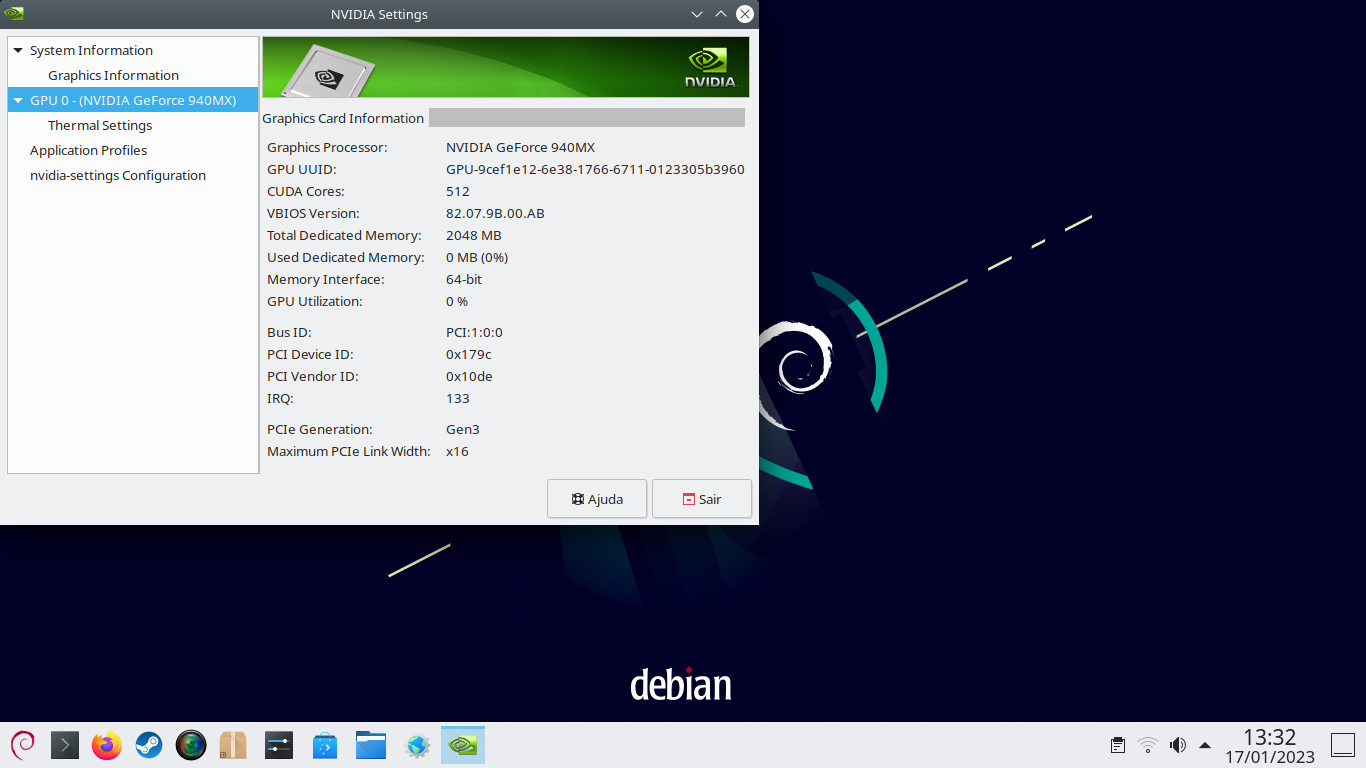
Task: Close the NVIDIA Settings window
Action: point(745,14)
